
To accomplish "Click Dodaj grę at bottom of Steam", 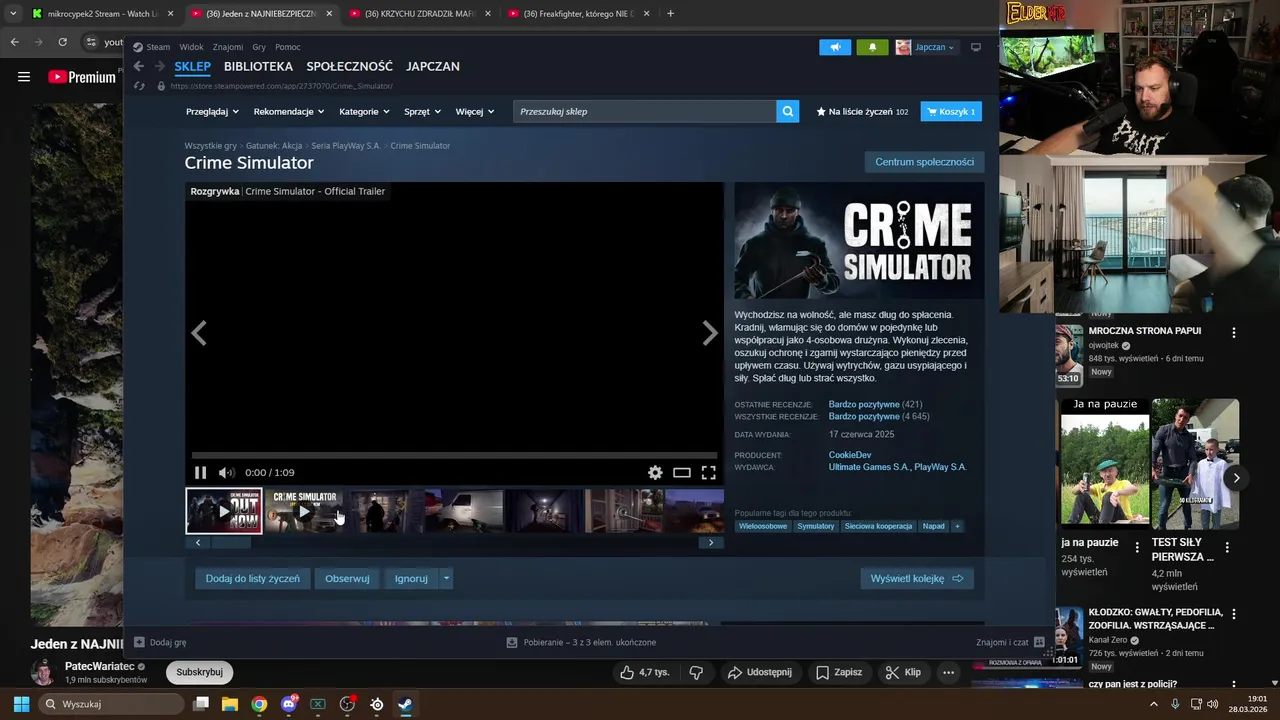I will [x=160, y=642].
